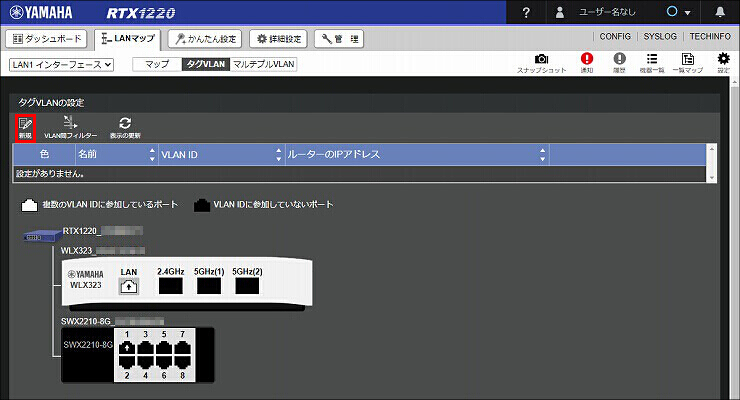Click the notification bell icon

tap(720, 12)
